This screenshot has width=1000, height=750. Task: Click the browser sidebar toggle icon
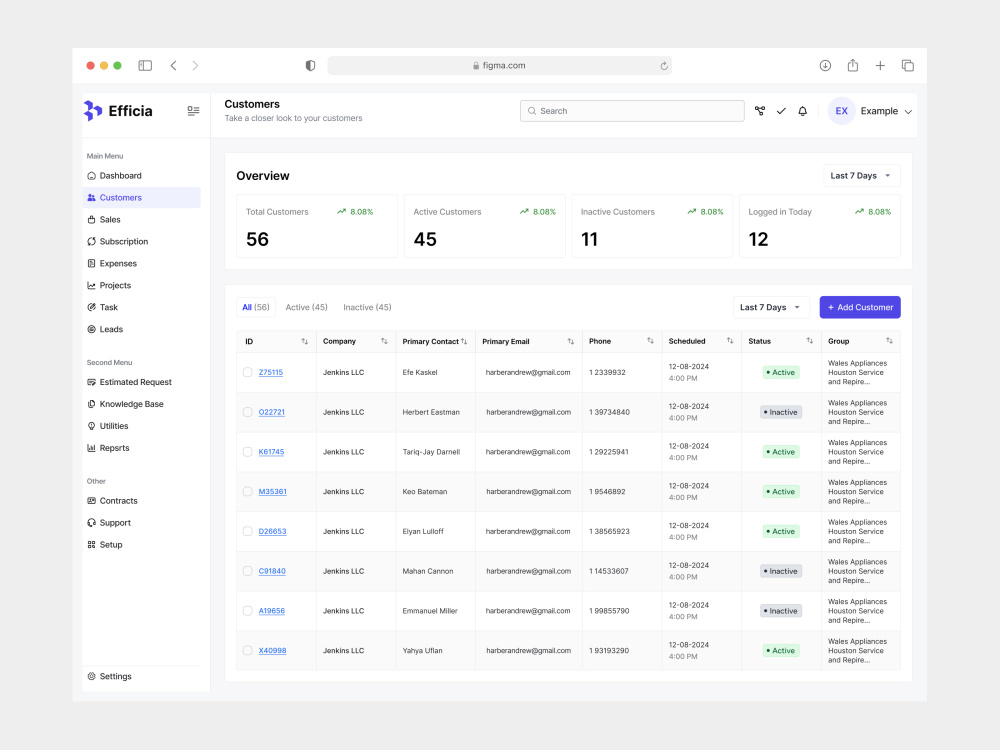[145, 66]
